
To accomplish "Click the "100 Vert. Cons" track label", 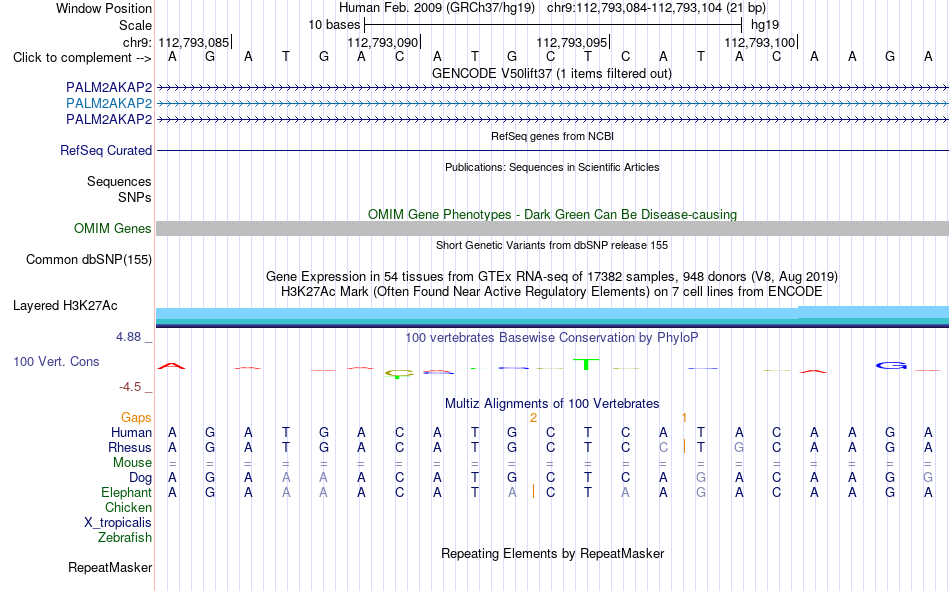I will (56, 362).
